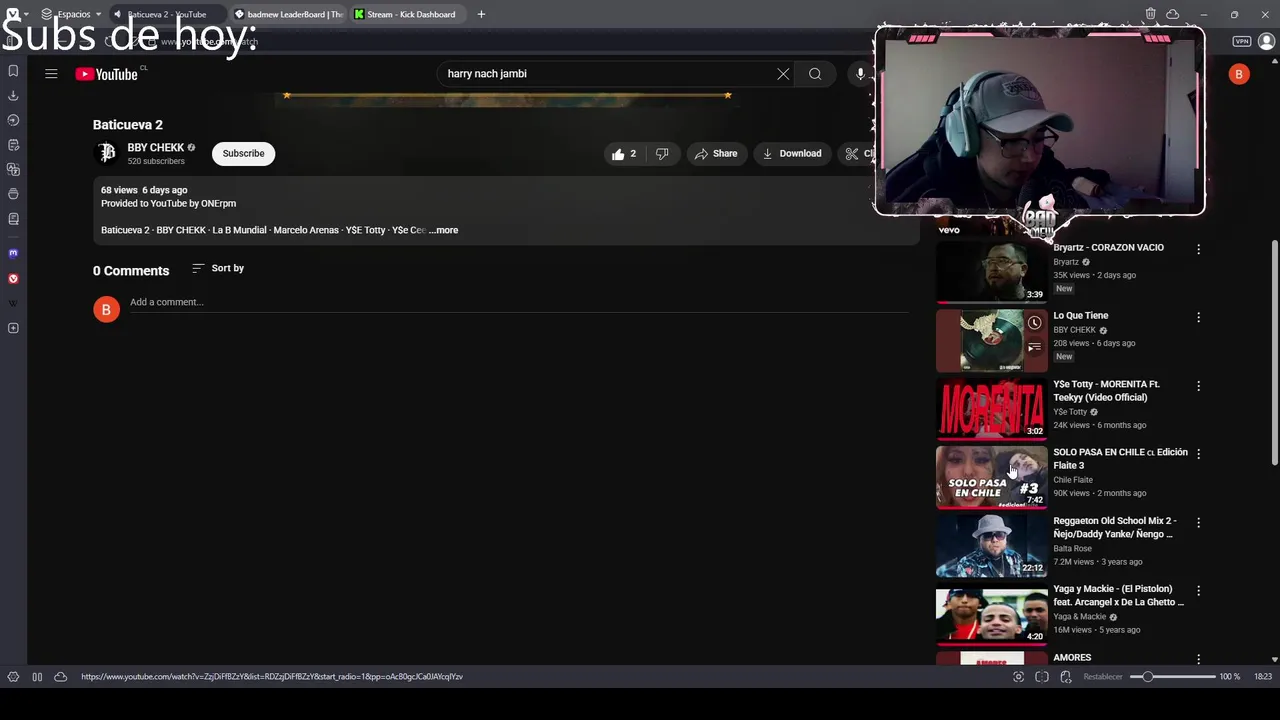Expand description with ...more
The width and height of the screenshot is (1280, 720).
[x=443, y=230]
